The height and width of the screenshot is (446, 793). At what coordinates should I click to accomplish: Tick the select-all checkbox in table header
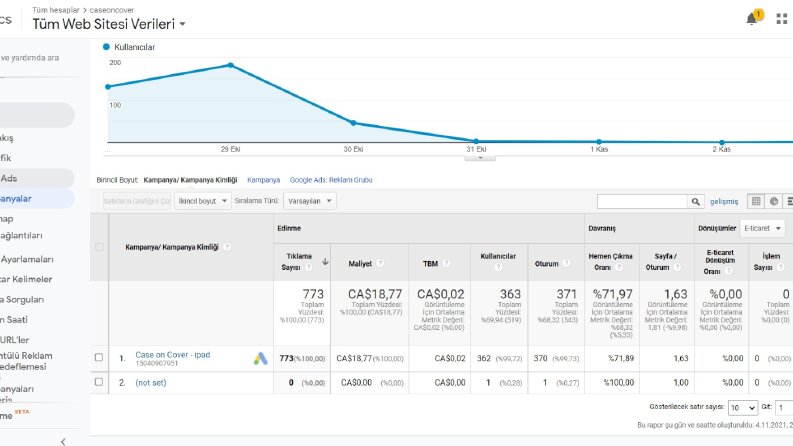100,247
